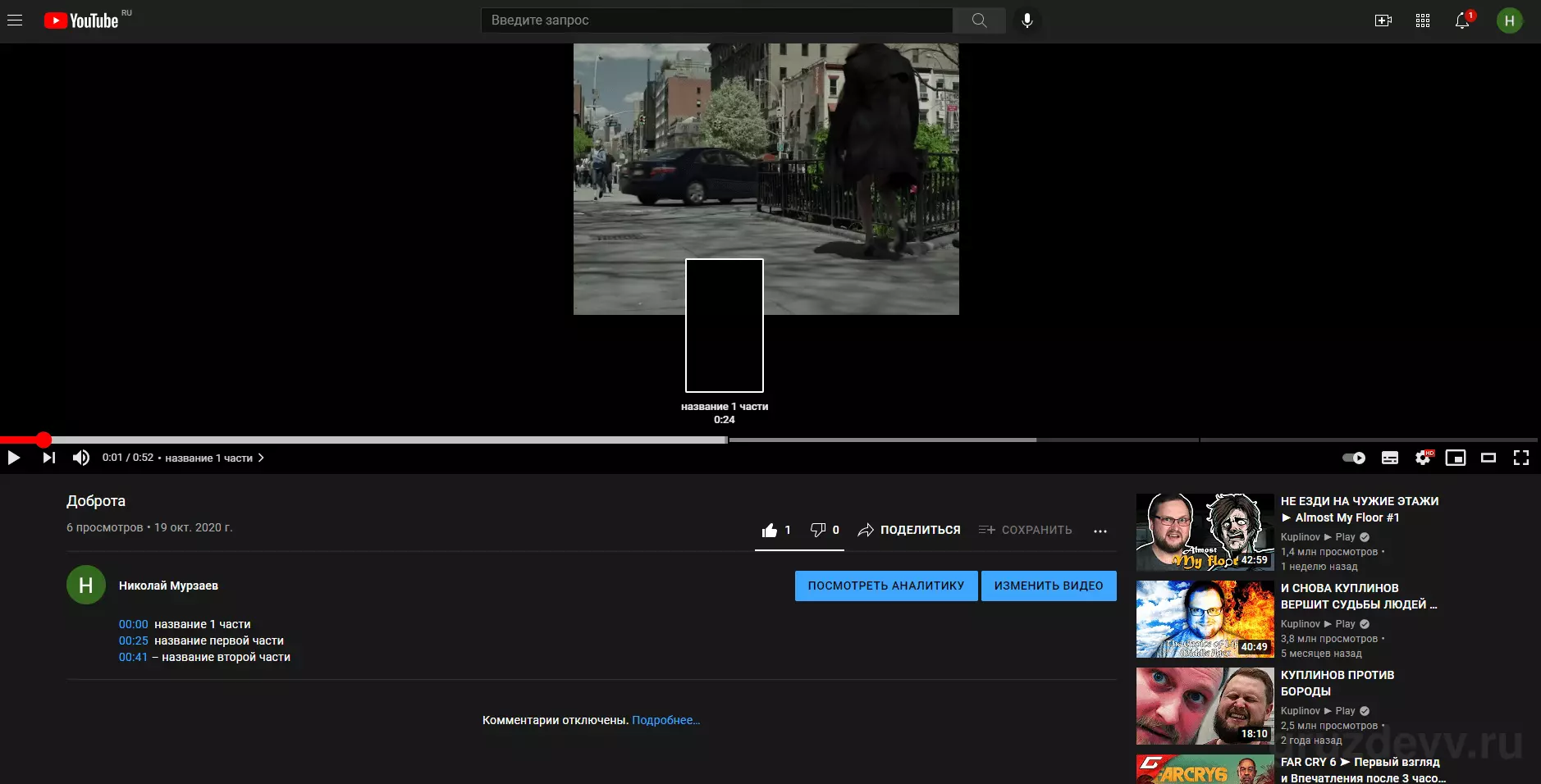Open the notifications bell
The image size is (1541, 784).
coord(1462,21)
